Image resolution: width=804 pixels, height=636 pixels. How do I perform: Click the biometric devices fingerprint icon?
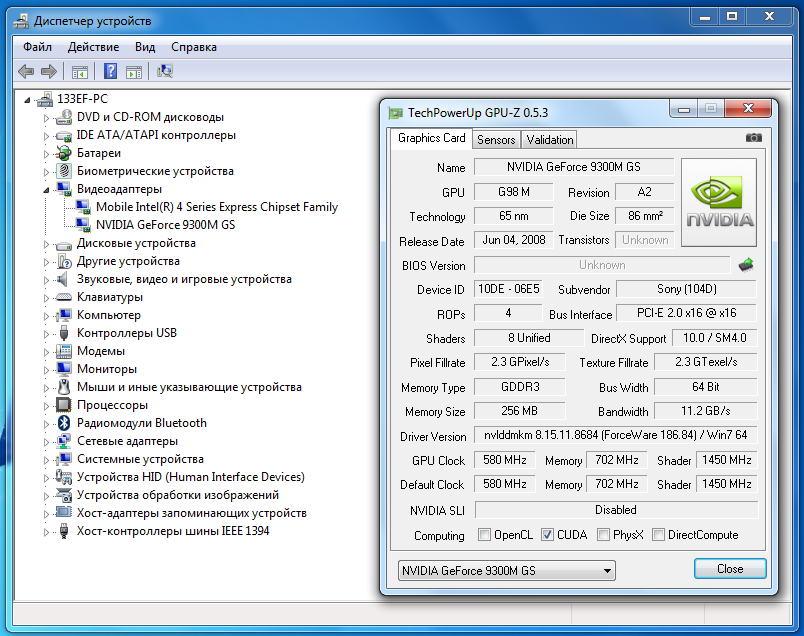(x=64, y=171)
